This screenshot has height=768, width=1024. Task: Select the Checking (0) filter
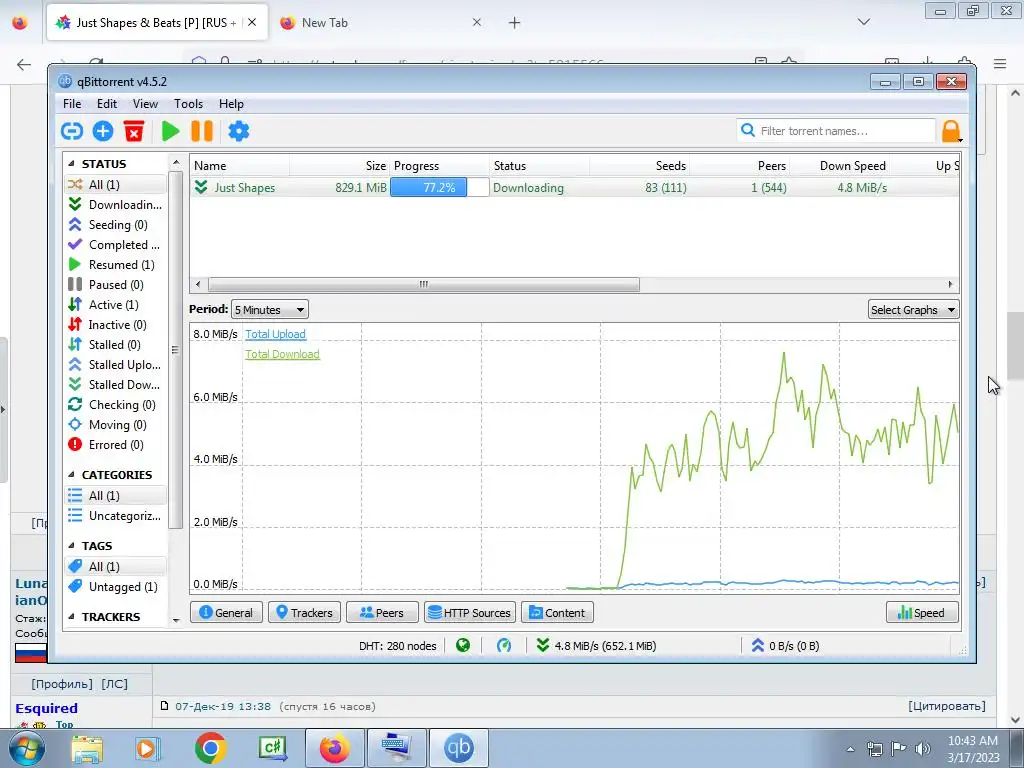coord(116,405)
